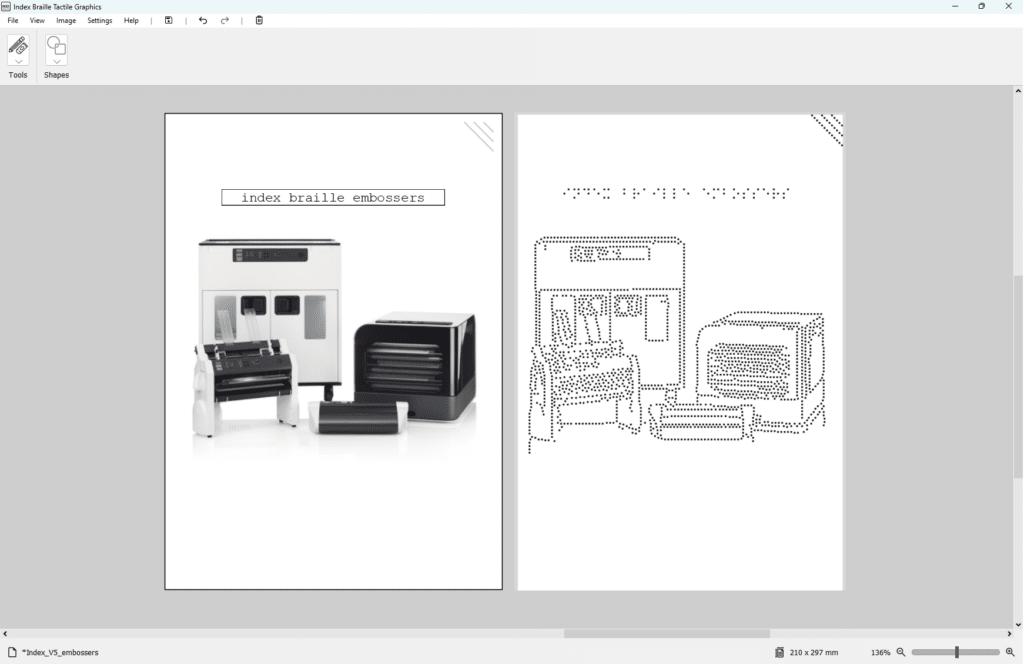Click the horizontal scrollbar thumb

click(666, 633)
